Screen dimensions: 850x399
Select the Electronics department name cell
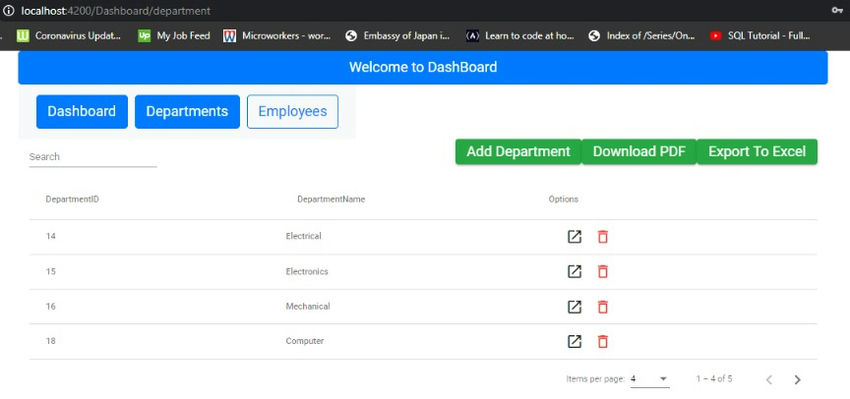point(307,271)
